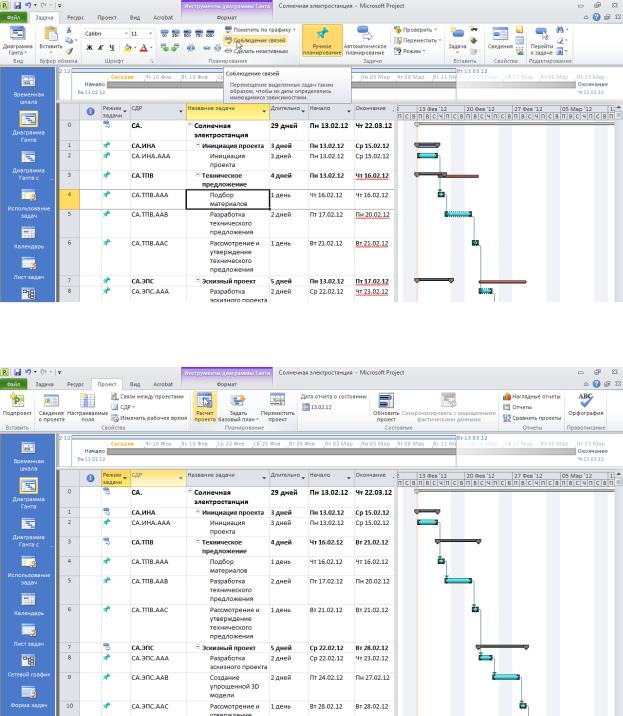Click Соблюдение связей in the upper ribbon
The width and height of the screenshot is (623, 716).
256,40
